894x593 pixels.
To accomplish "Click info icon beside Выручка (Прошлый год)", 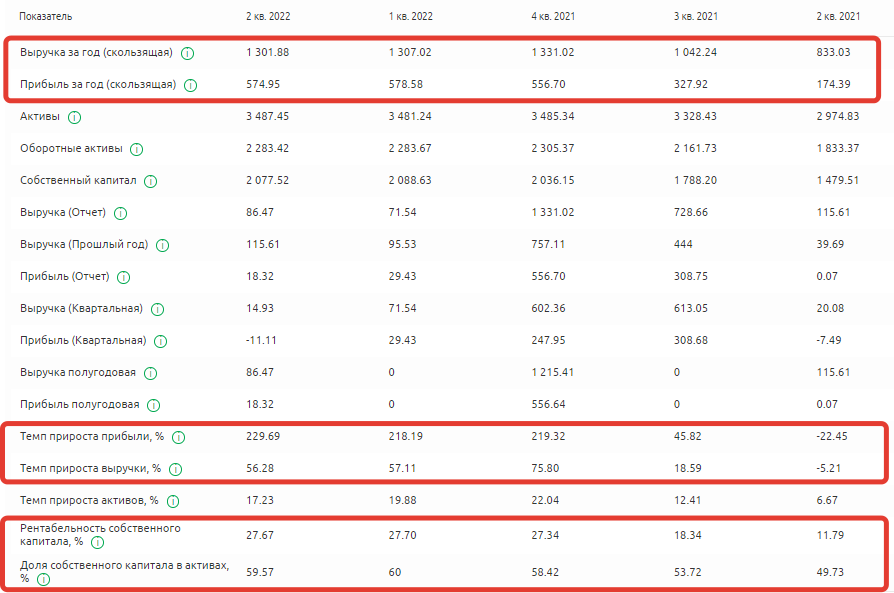I will point(162,245).
